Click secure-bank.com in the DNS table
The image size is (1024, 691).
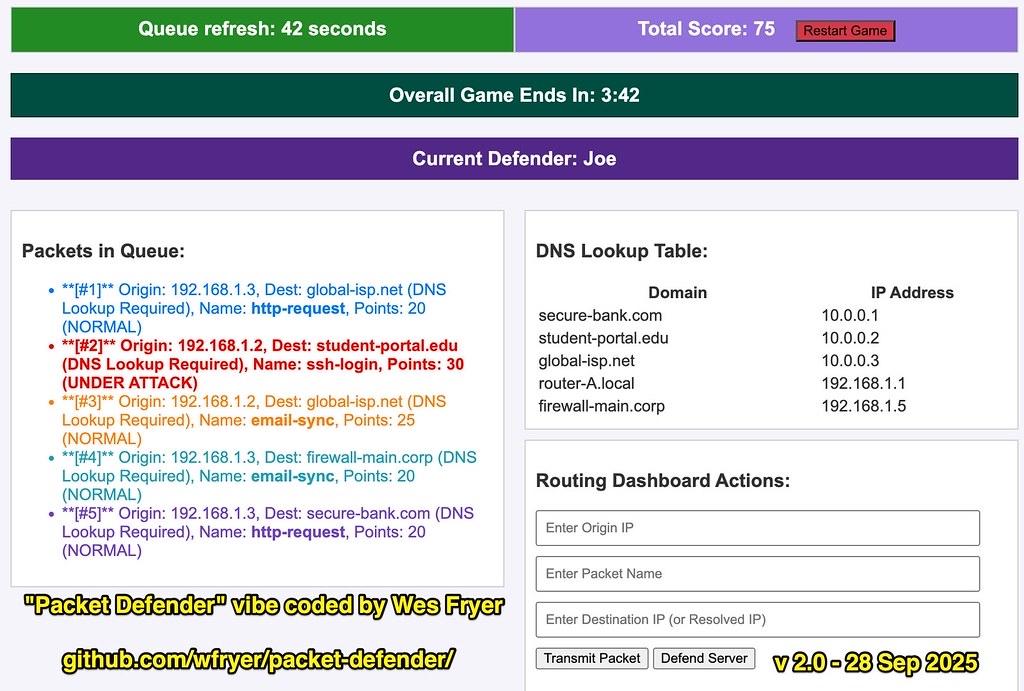[x=600, y=315]
